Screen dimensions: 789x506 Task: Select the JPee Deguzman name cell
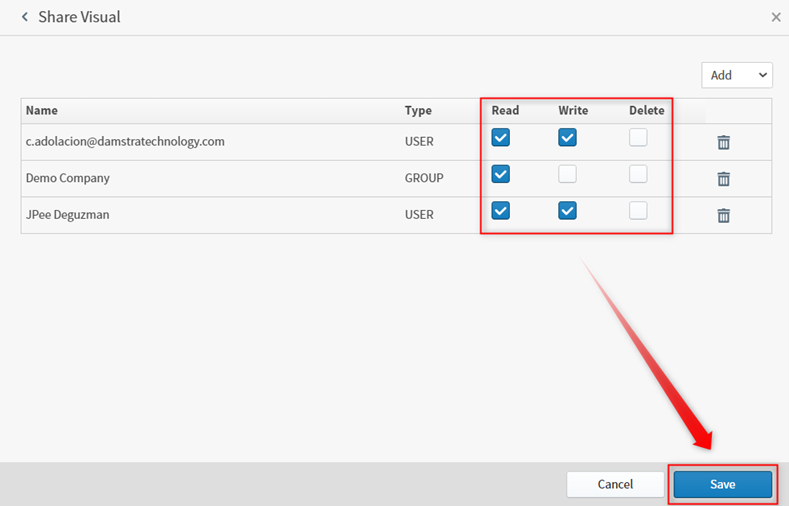click(x=67, y=215)
